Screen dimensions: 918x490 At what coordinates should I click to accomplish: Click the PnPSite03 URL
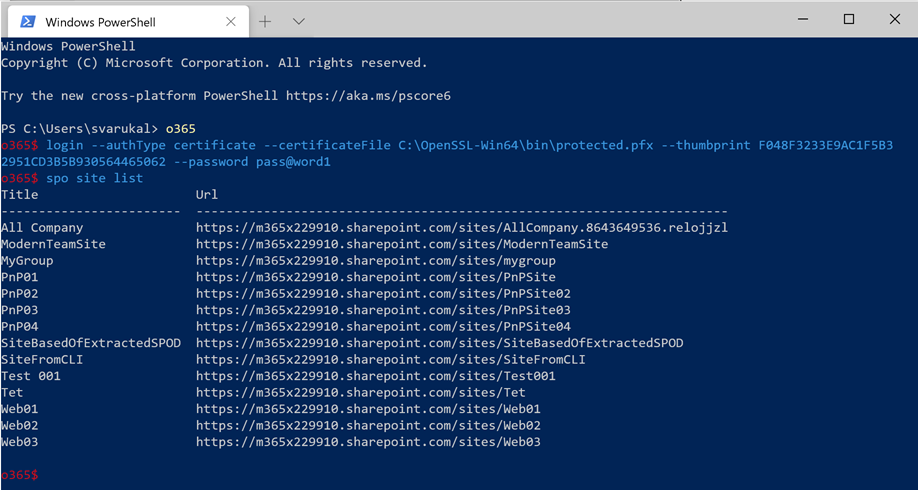pos(383,310)
